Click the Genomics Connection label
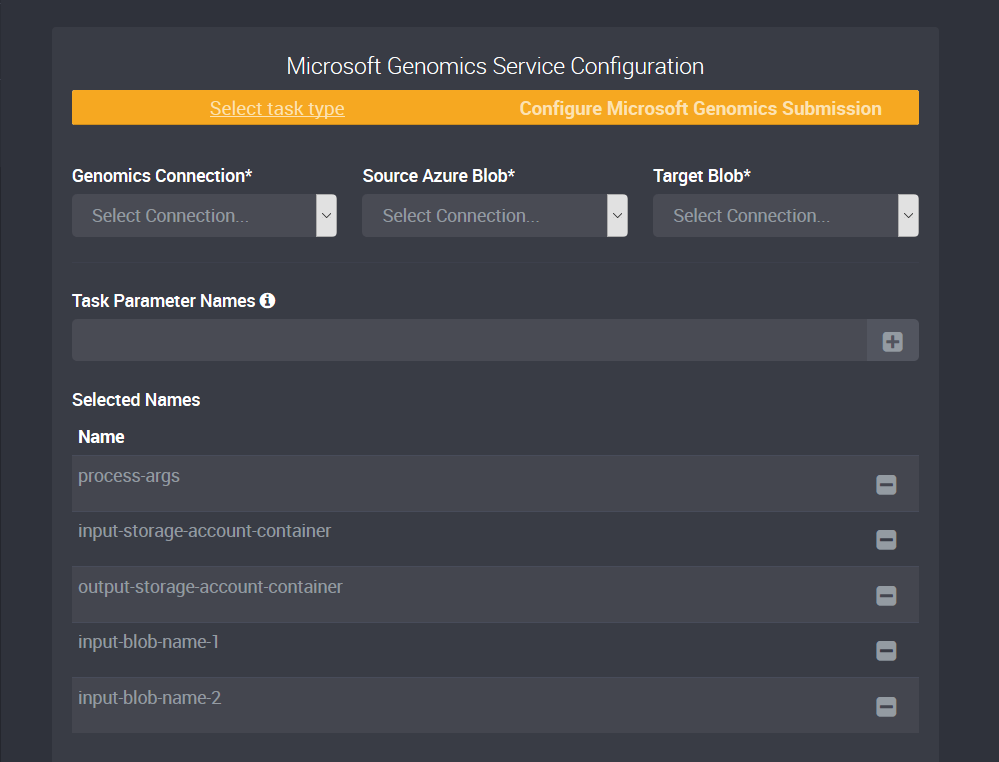This screenshot has height=762, width=999. pyautogui.click(x=162, y=176)
